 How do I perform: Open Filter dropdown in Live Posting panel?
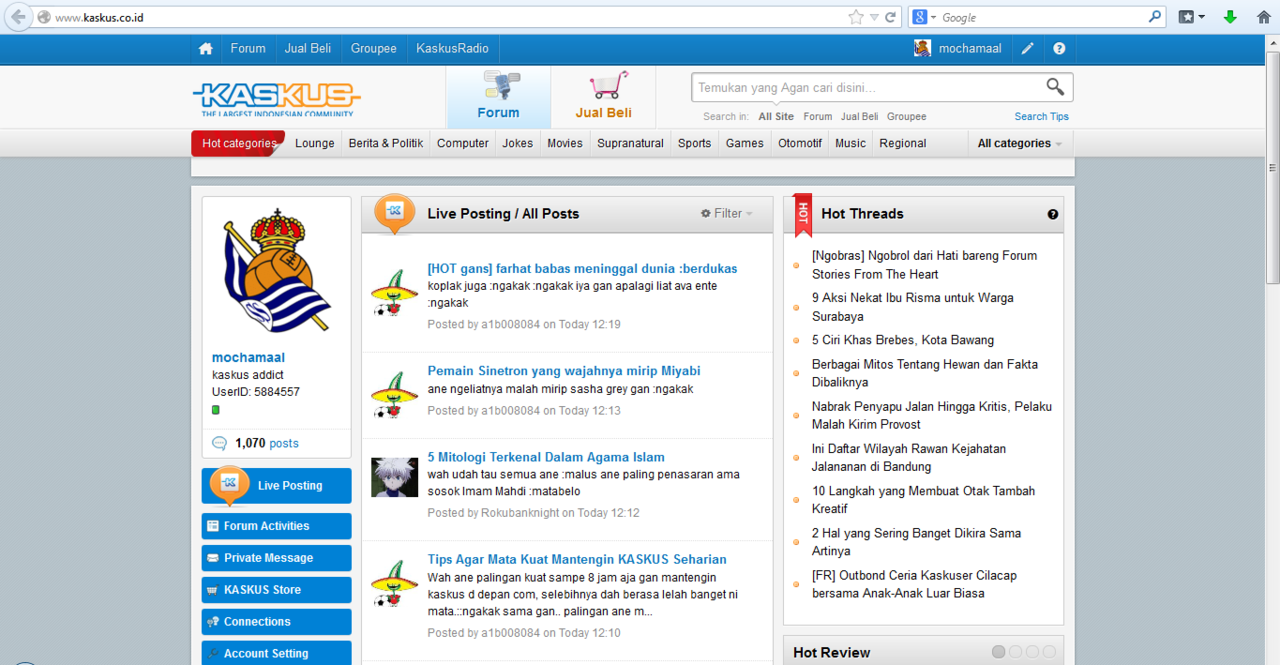[727, 213]
